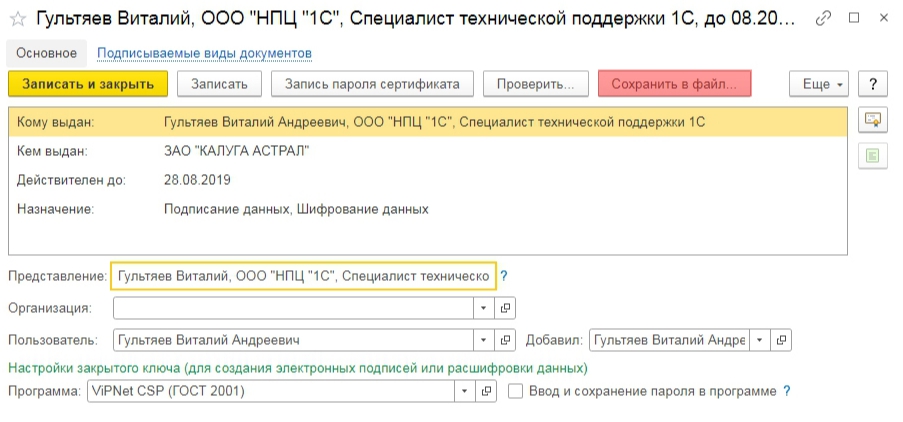Expand the Пользователь dropdown list
Viewport: 903px width, 422px height.
pyautogui.click(x=484, y=340)
